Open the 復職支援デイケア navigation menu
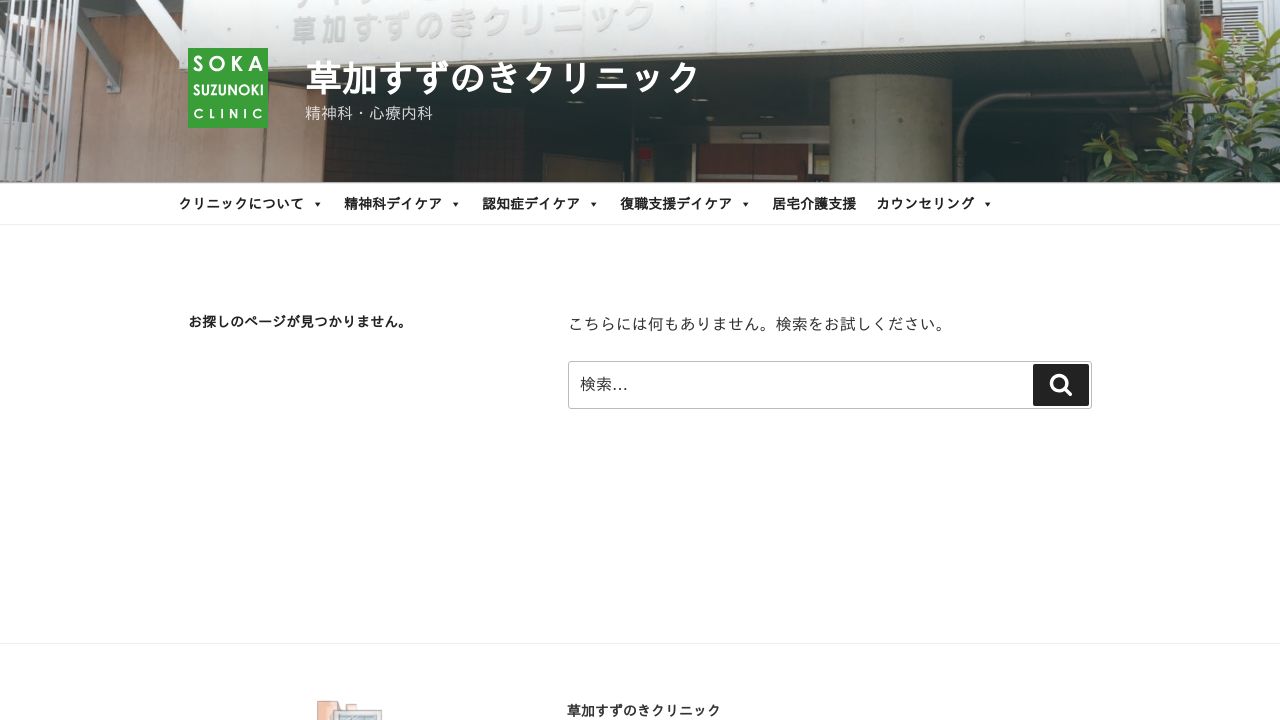The height and width of the screenshot is (720, 1280). coord(673,203)
